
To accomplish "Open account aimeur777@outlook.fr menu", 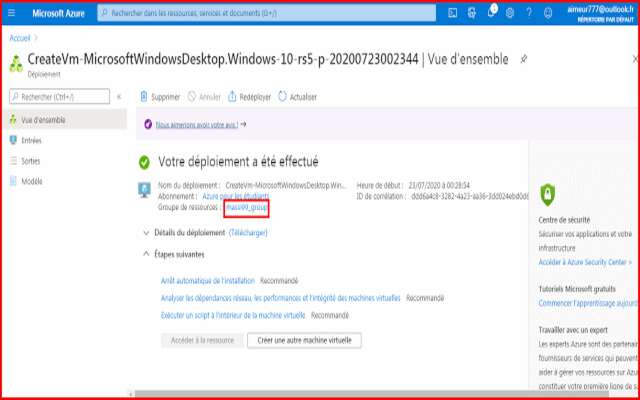I will (x=600, y=13).
